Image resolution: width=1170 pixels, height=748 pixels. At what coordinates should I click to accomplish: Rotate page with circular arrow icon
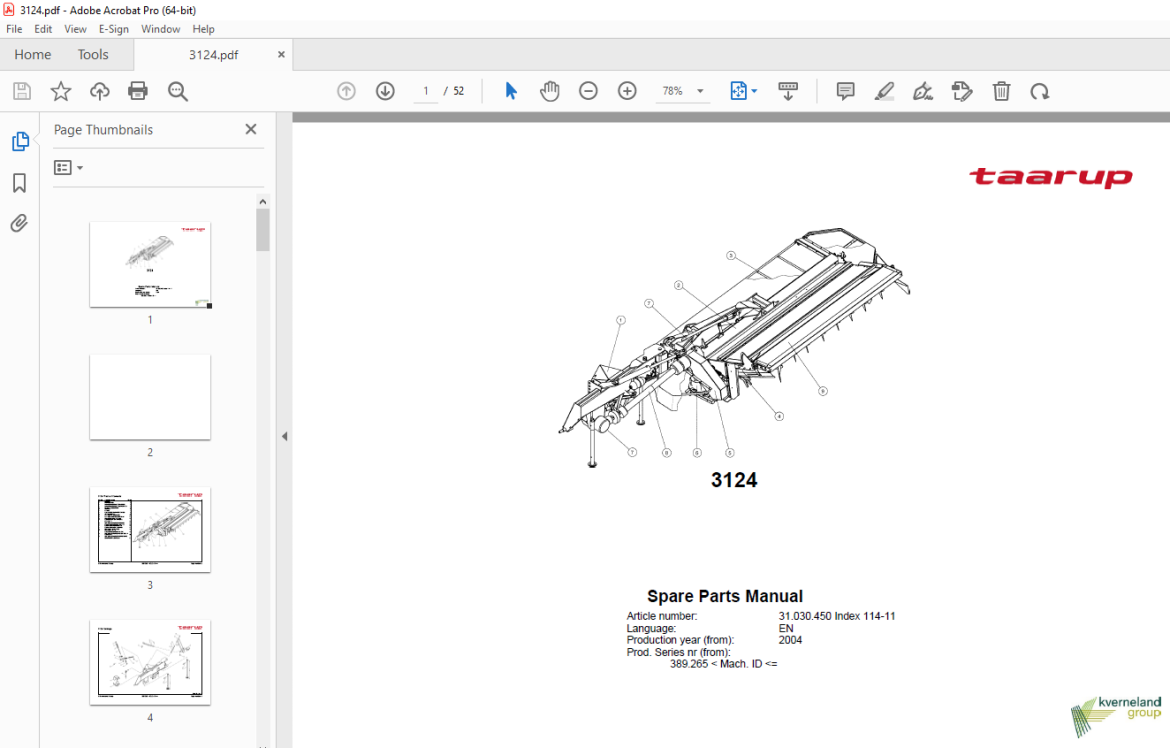[1039, 91]
